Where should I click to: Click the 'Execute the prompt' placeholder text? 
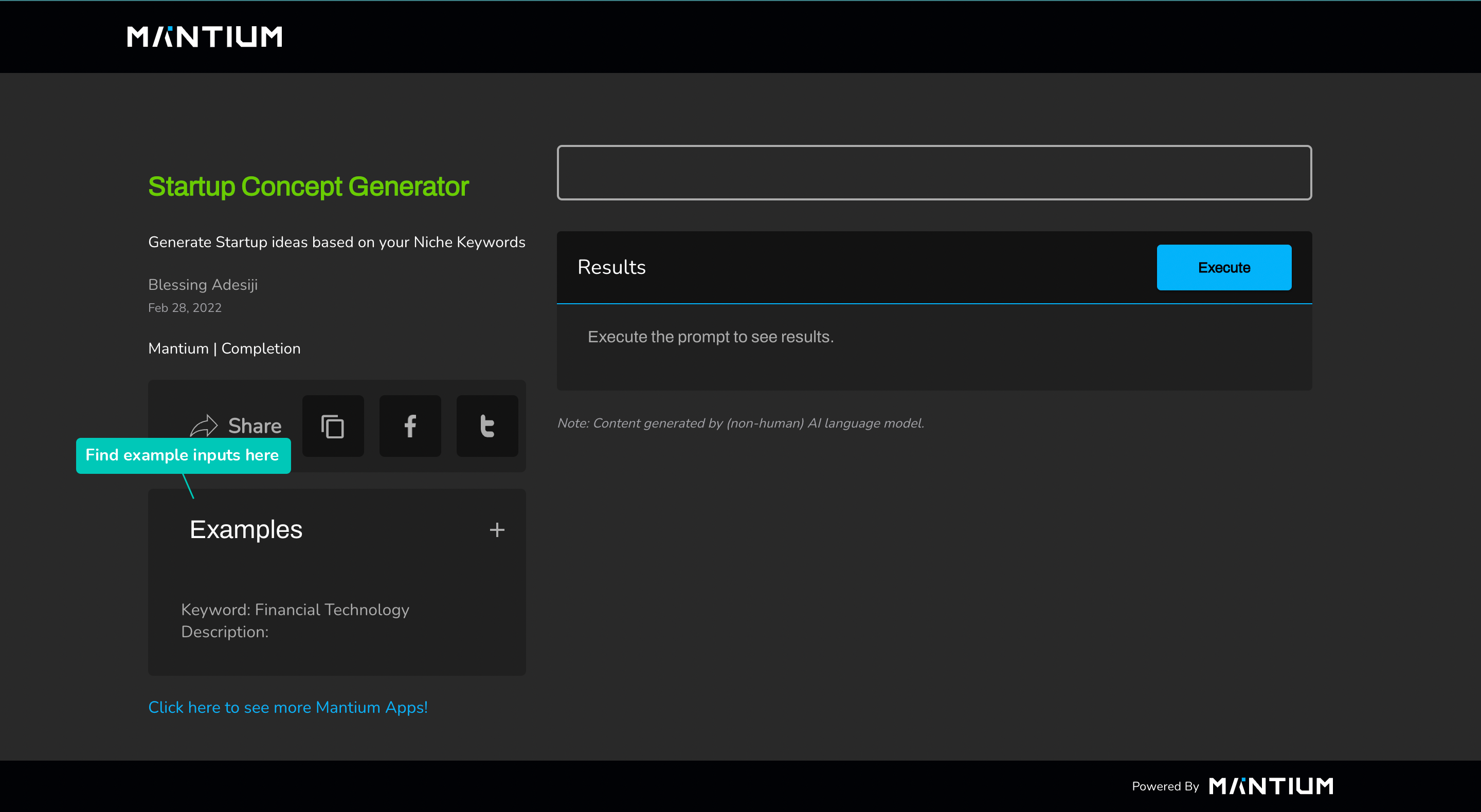pyautogui.click(x=710, y=337)
